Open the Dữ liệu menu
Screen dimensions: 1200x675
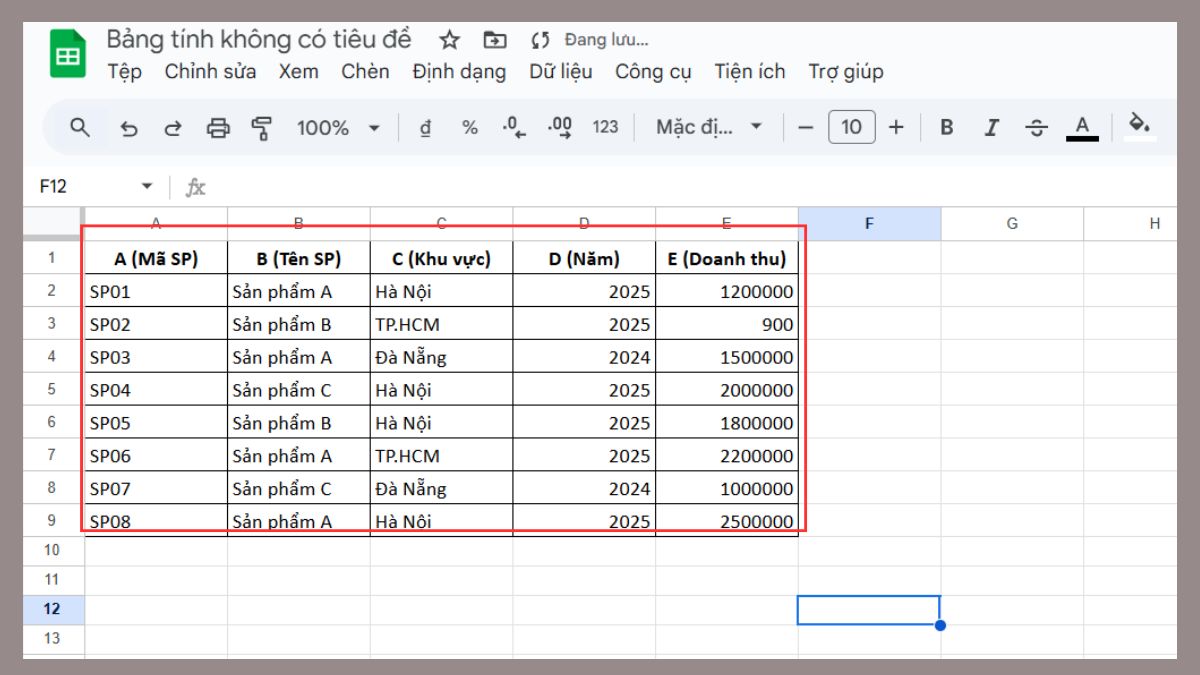560,71
